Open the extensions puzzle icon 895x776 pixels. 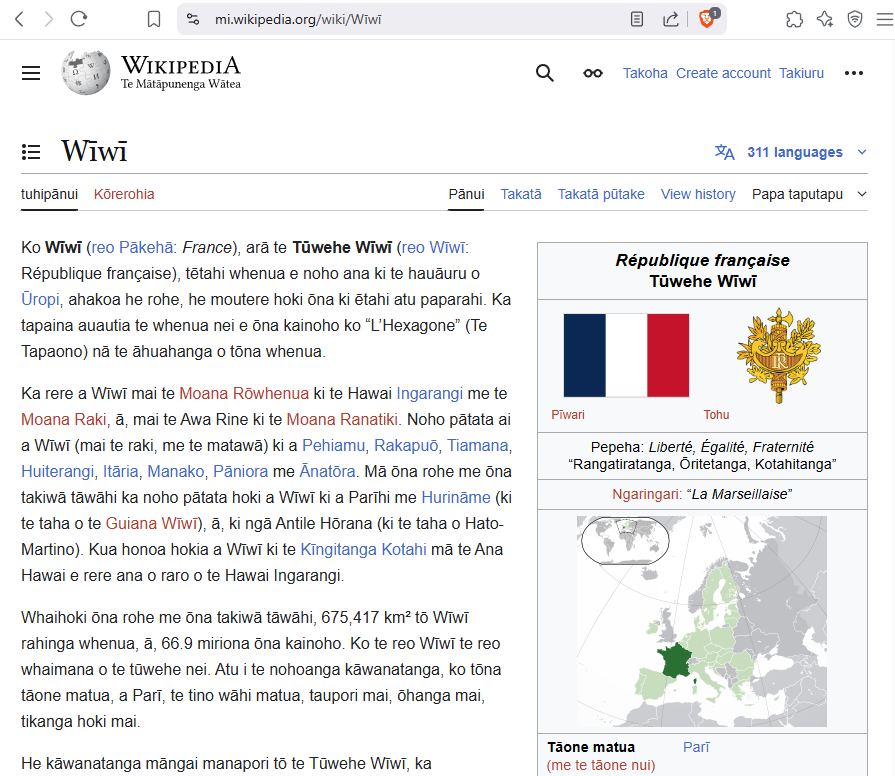[x=795, y=19]
